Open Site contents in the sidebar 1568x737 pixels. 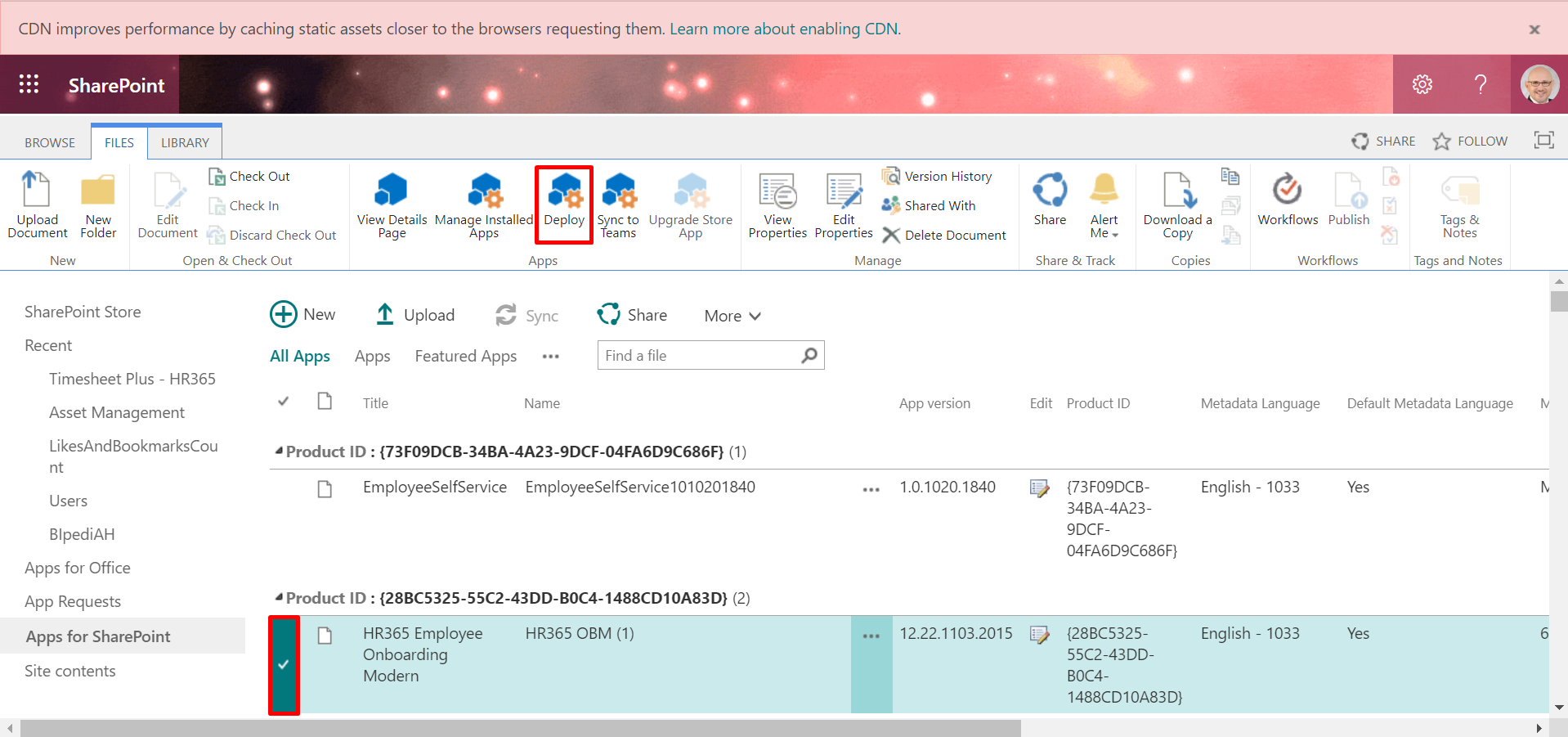[70, 671]
